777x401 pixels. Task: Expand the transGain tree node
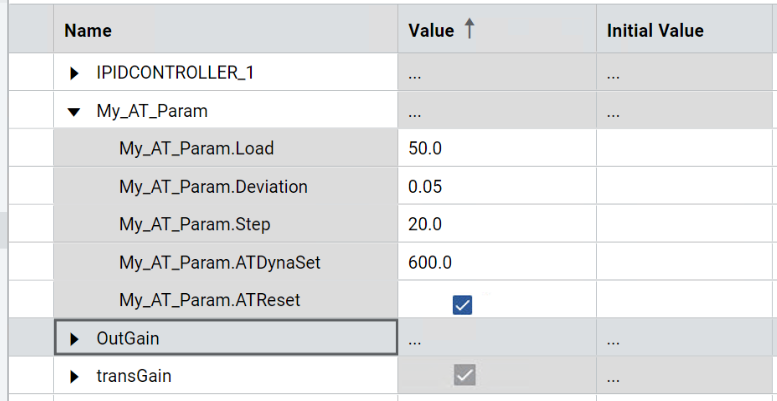[x=74, y=377]
